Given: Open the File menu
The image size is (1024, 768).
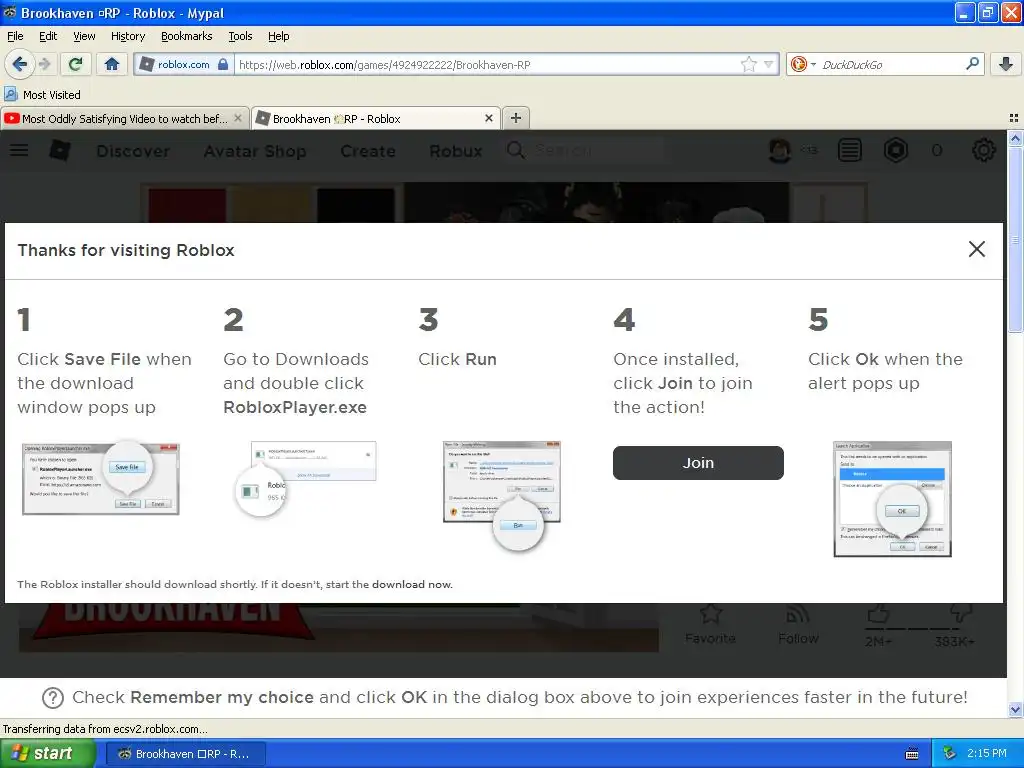Looking at the screenshot, I should pyautogui.click(x=15, y=36).
